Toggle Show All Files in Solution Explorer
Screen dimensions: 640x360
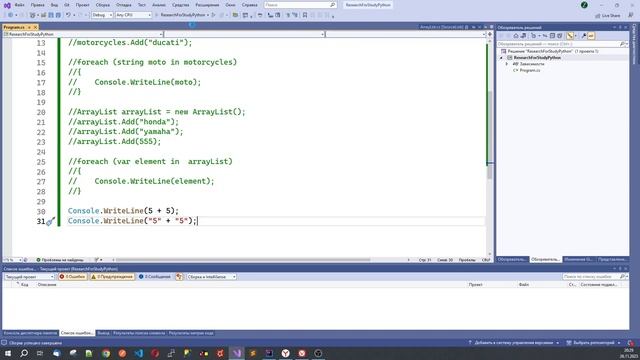point(560,36)
